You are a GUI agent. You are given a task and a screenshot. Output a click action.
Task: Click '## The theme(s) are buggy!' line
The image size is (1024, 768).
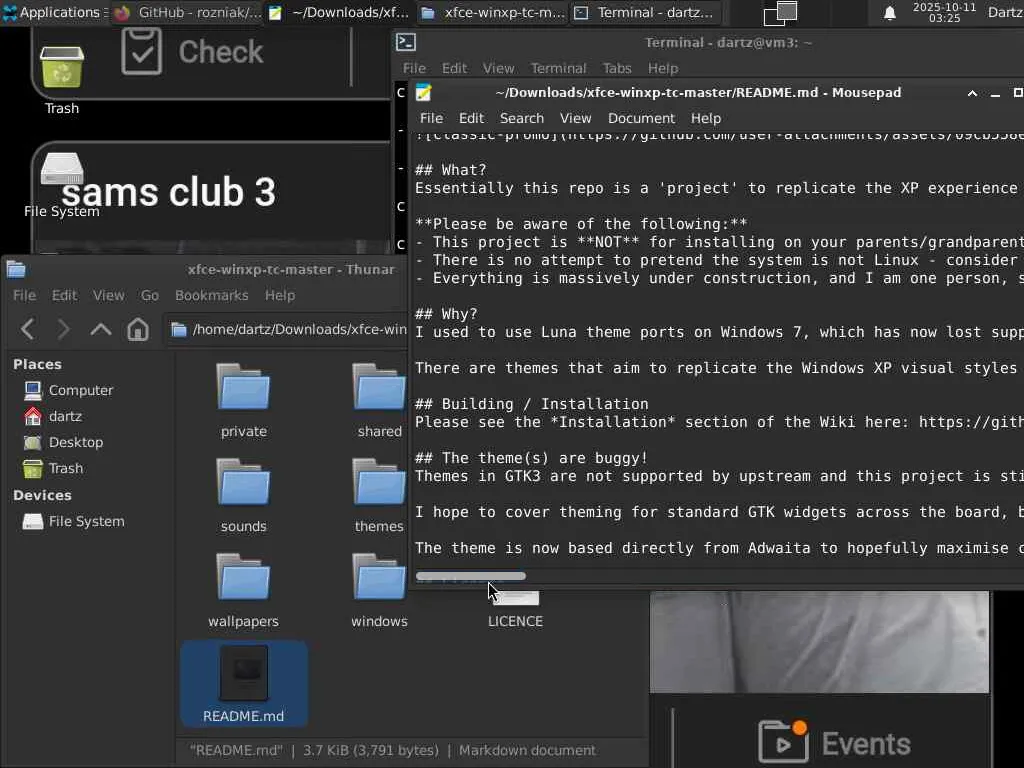click(x=532, y=458)
